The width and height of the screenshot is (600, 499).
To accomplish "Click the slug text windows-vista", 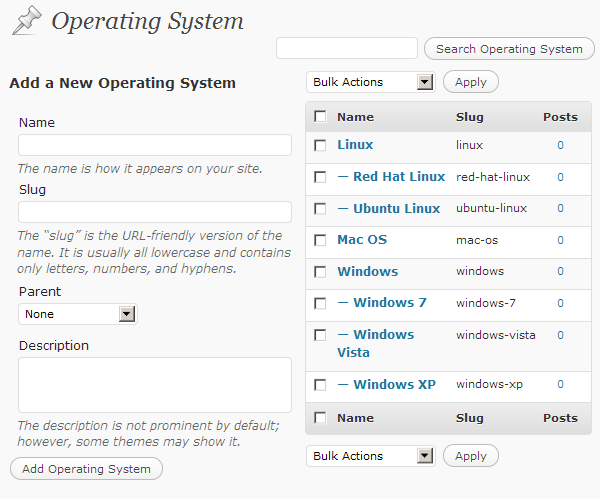I will coord(496,335).
